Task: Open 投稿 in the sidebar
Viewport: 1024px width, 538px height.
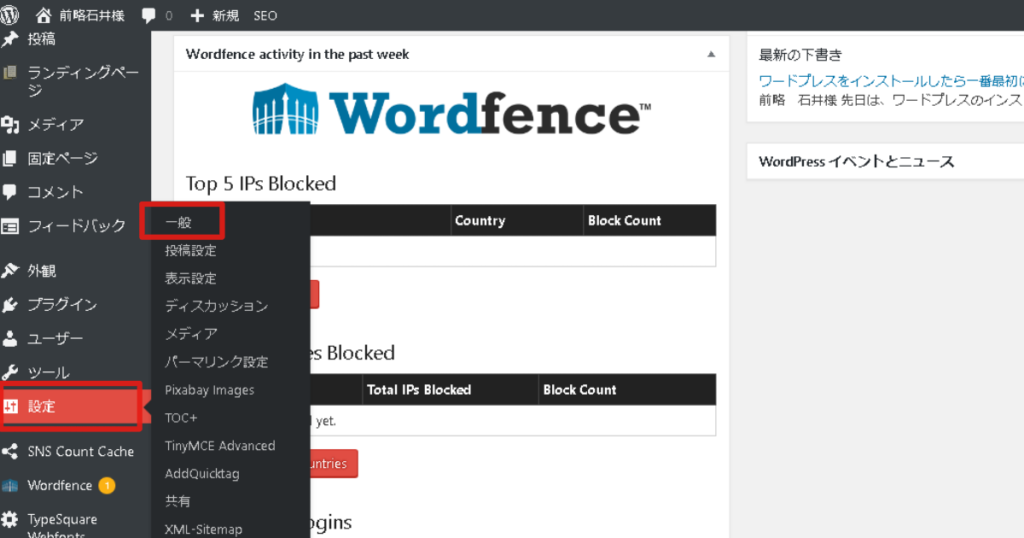Action: [41, 39]
